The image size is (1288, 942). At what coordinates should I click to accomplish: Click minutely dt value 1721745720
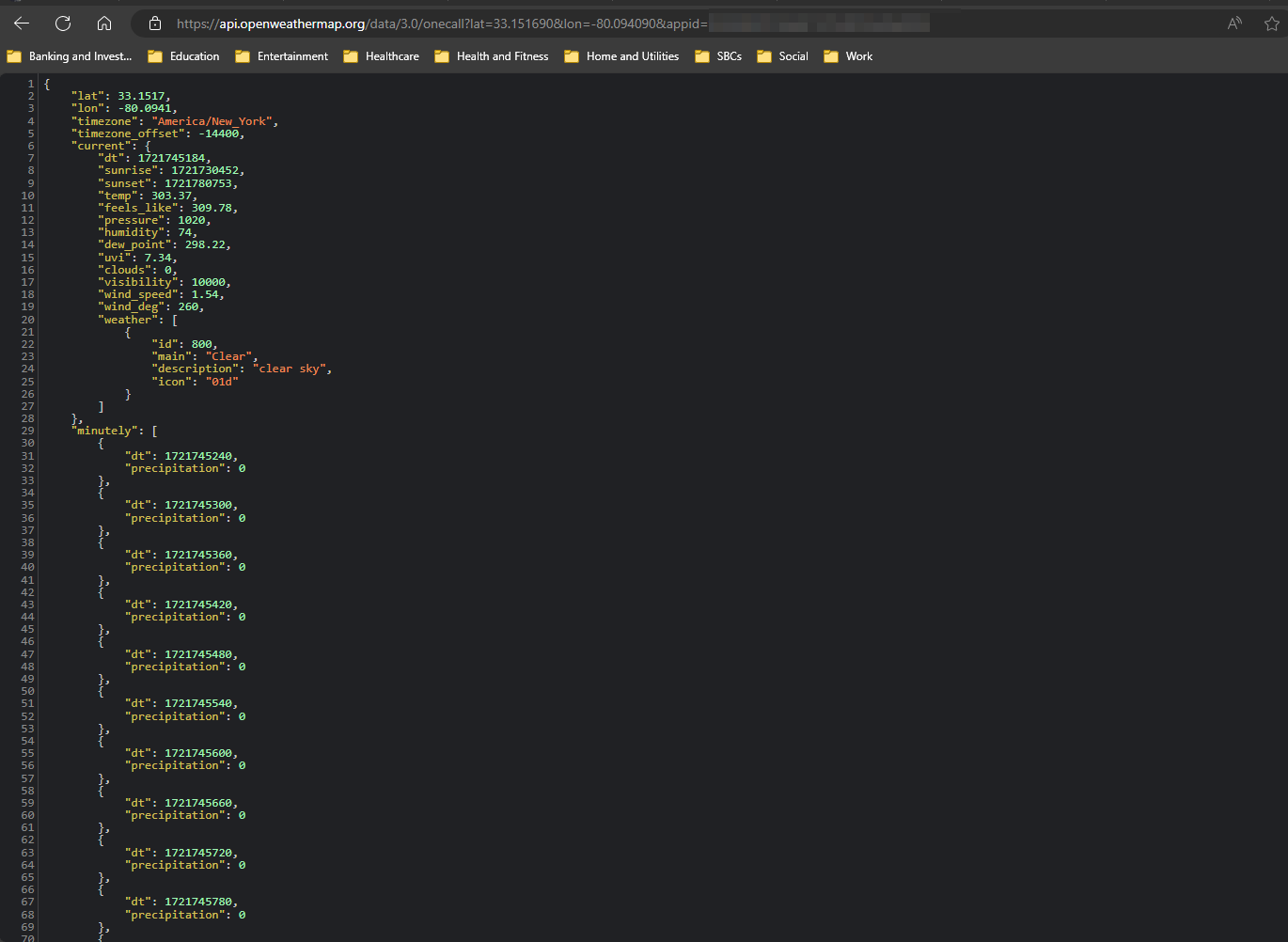pos(198,853)
